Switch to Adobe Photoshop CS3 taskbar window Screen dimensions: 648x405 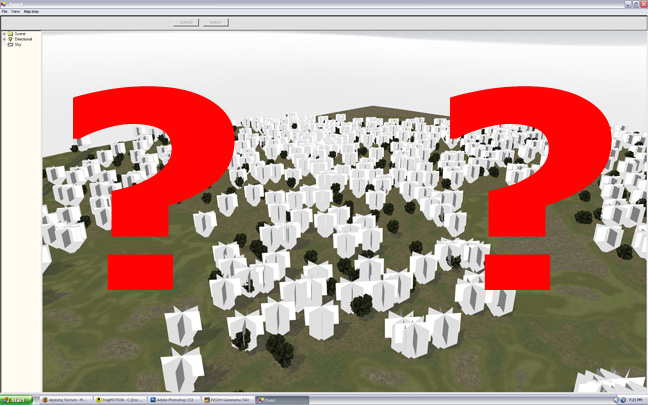[x=174, y=400]
